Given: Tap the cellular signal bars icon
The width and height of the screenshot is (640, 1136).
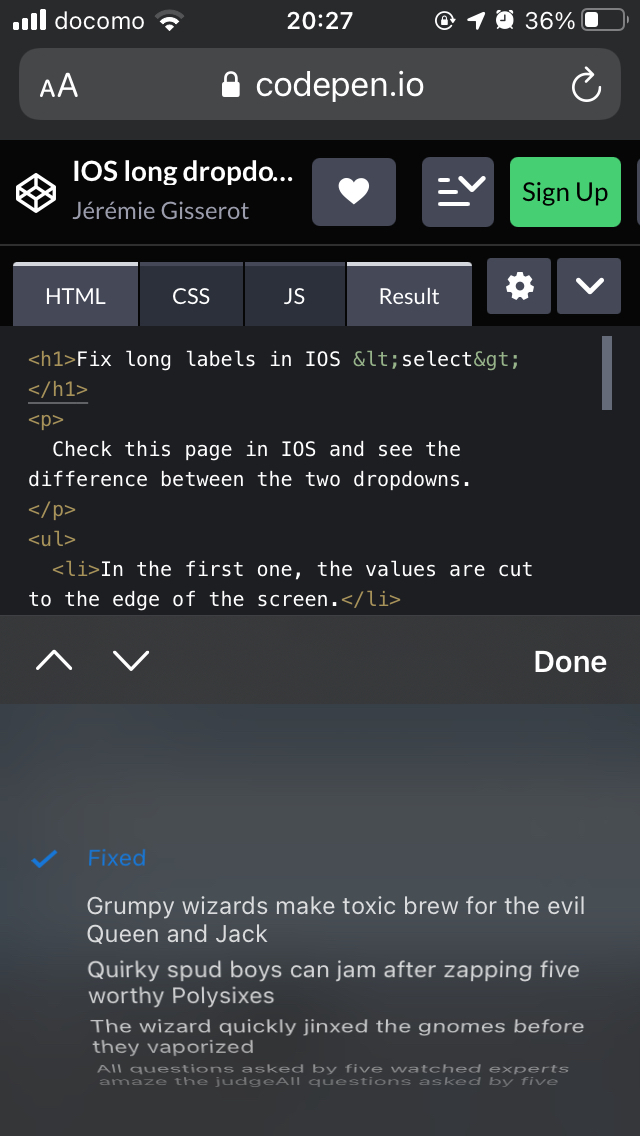Looking at the screenshot, I should coord(30,20).
